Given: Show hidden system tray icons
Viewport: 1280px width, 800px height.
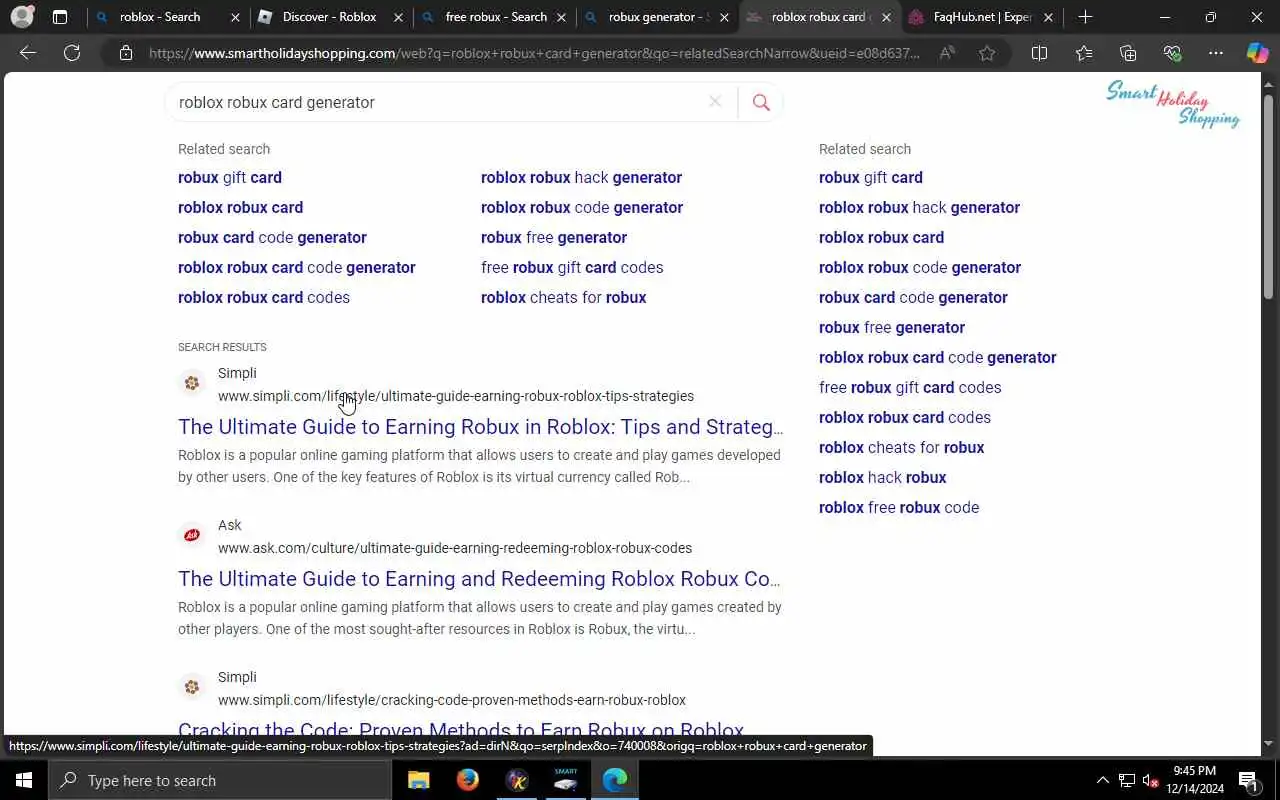Looking at the screenshot, I should (x=1103, y=780).
